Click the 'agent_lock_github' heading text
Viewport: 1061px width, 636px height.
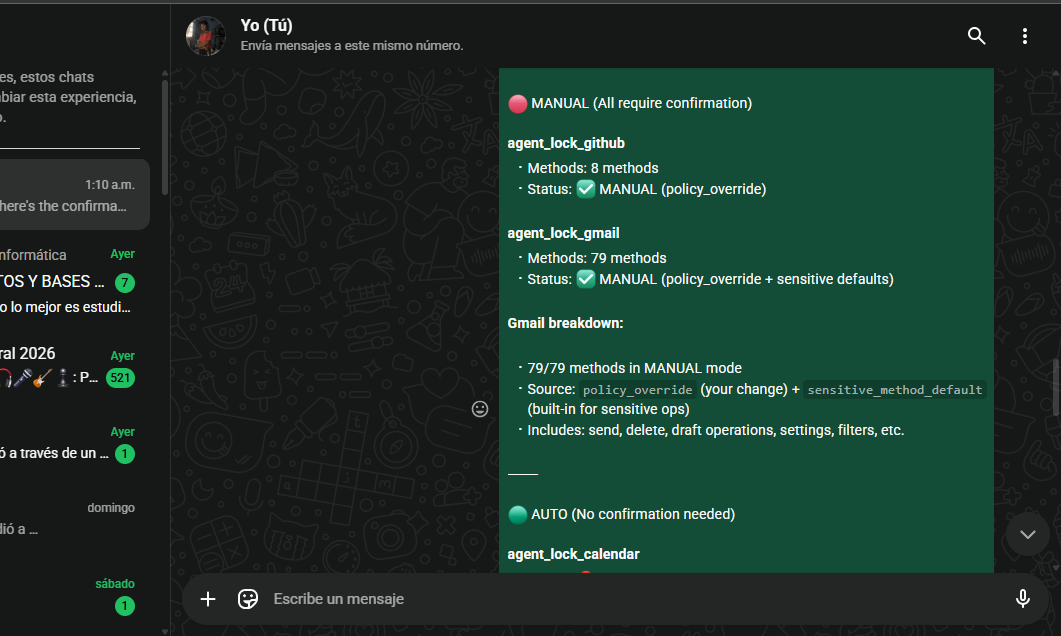(566, 143)
